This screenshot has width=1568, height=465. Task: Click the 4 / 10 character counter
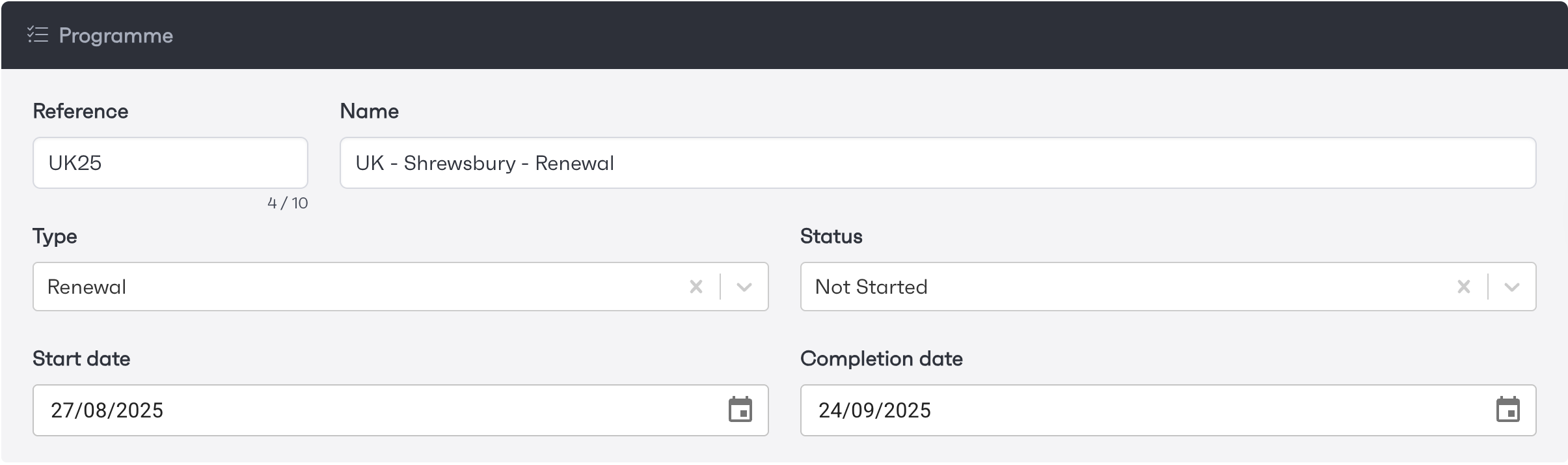click(288, 203)
